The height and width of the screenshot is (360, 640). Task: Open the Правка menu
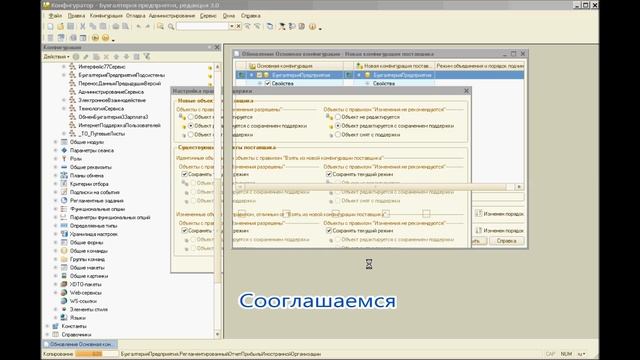(x=76, y=16)
